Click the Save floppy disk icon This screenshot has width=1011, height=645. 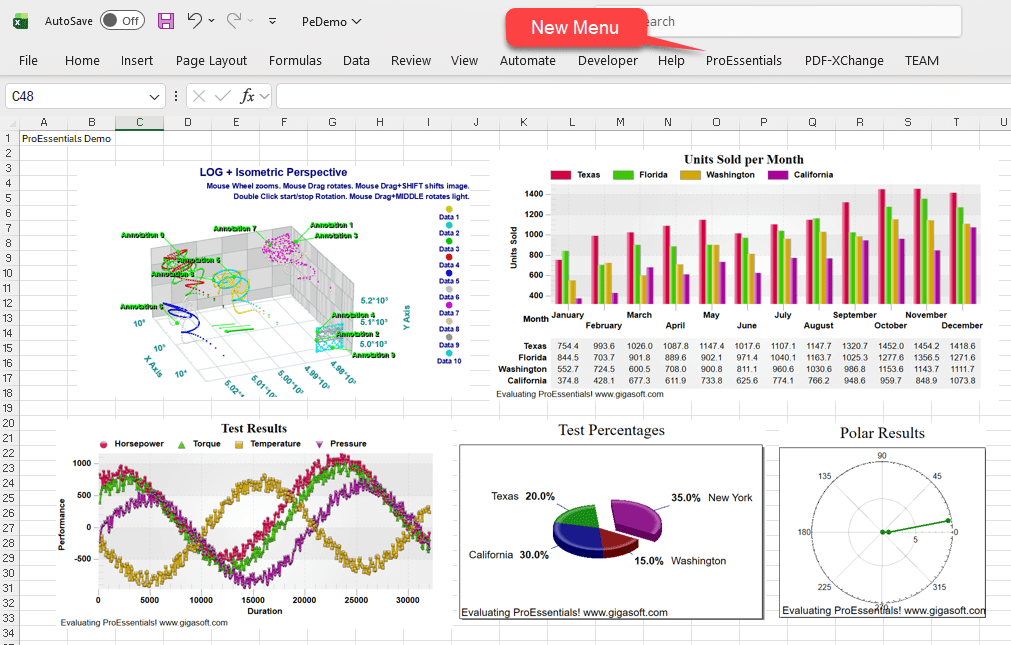click(x=166, y=21)
